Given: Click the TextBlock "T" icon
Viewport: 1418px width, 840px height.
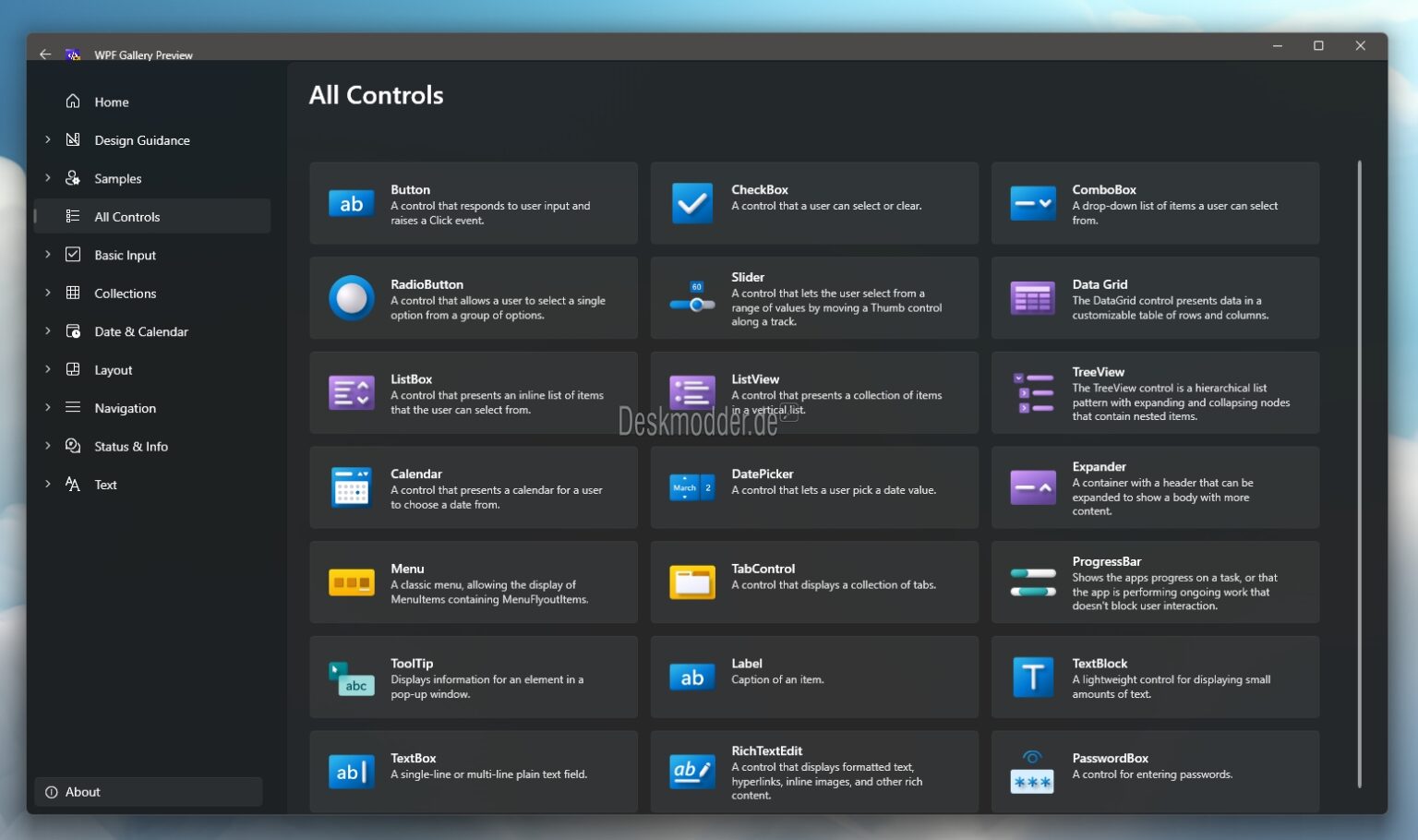Looking at the screenshot, I should click(1032, 677).
